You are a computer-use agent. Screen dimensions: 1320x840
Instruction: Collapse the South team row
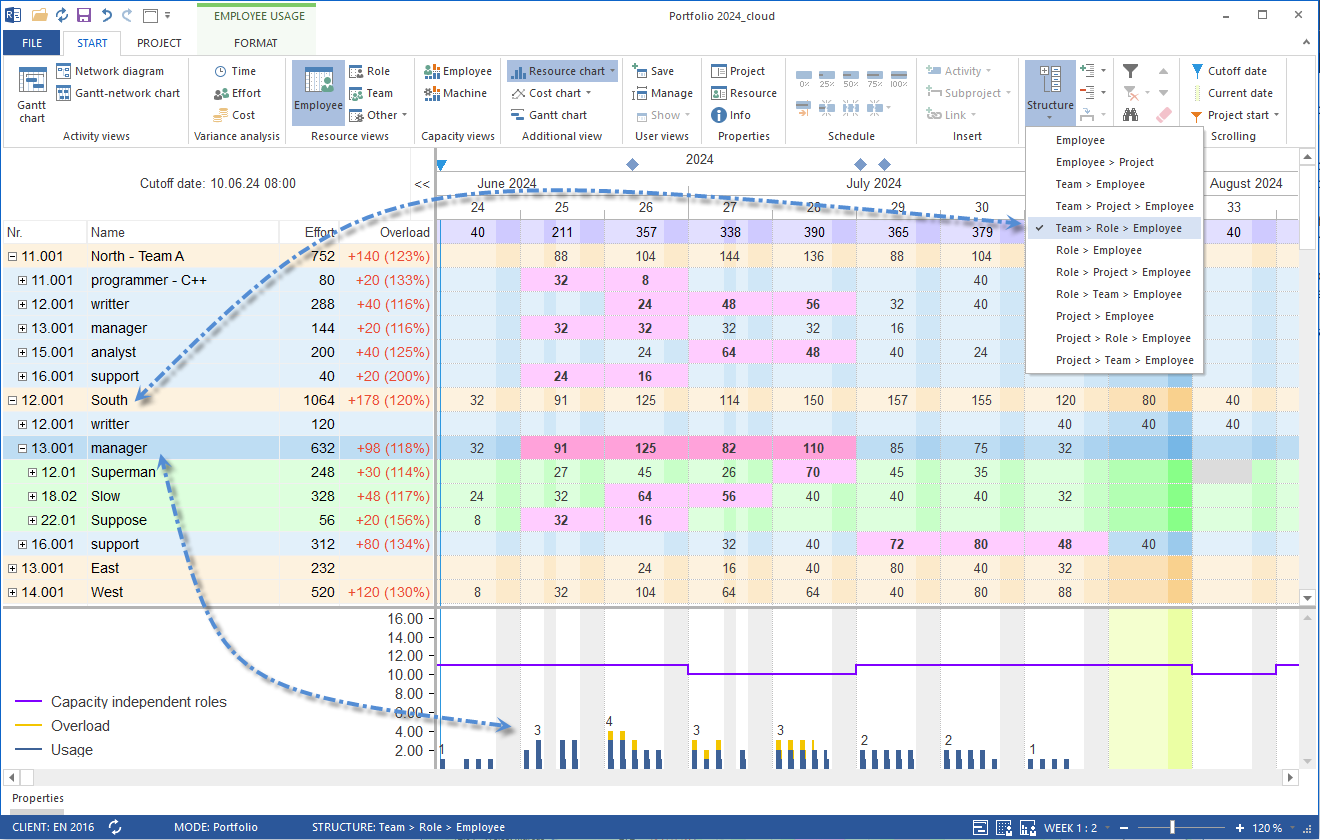pos(12,400)
